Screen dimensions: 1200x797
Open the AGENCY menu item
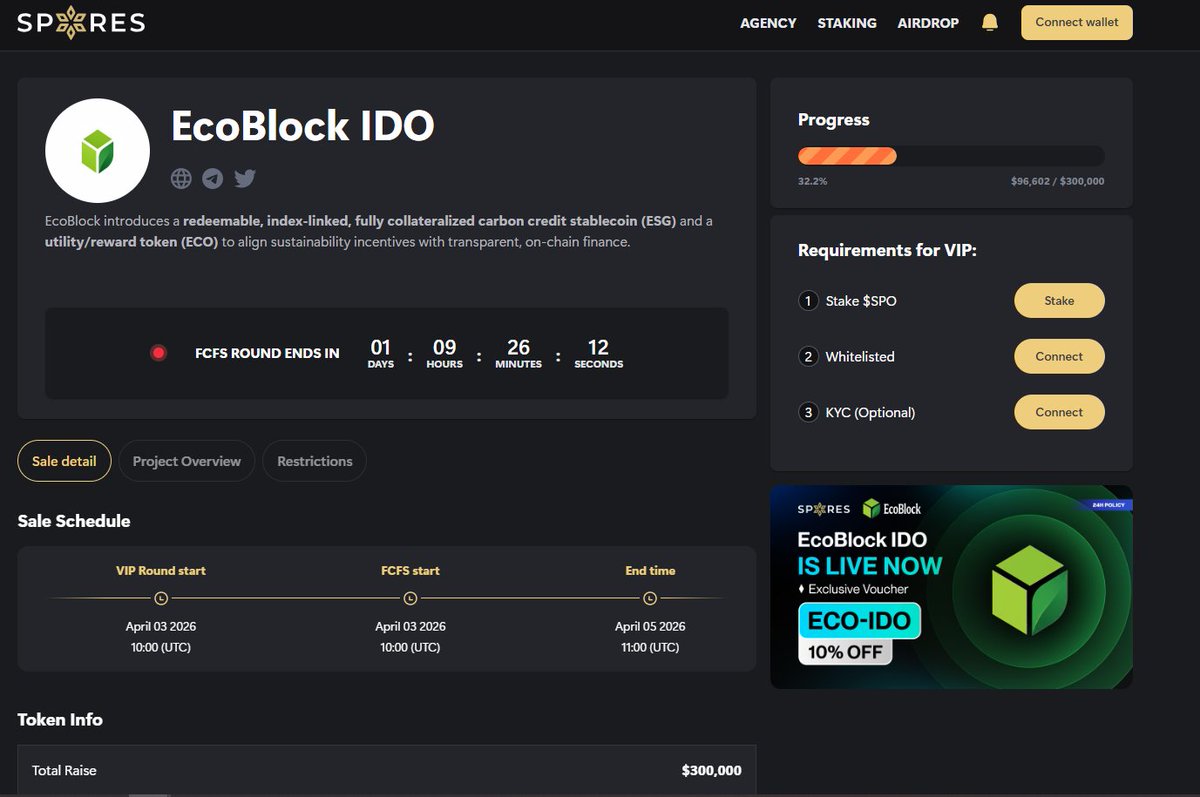(x=768, y=23)
